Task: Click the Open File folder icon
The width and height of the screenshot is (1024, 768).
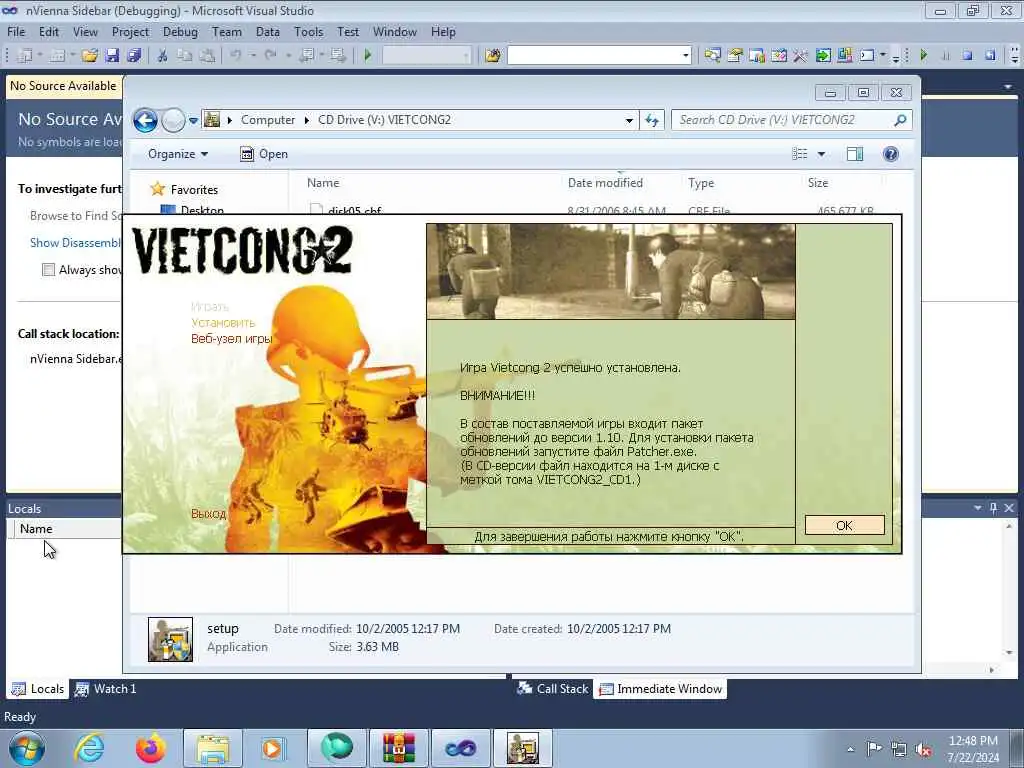Action: [89, 56]
